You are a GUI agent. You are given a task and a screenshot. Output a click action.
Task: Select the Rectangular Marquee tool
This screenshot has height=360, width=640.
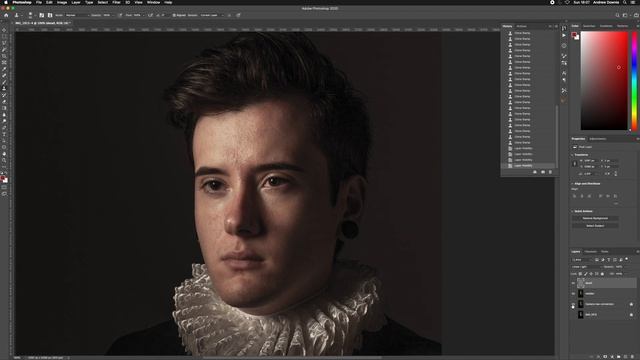4,37
